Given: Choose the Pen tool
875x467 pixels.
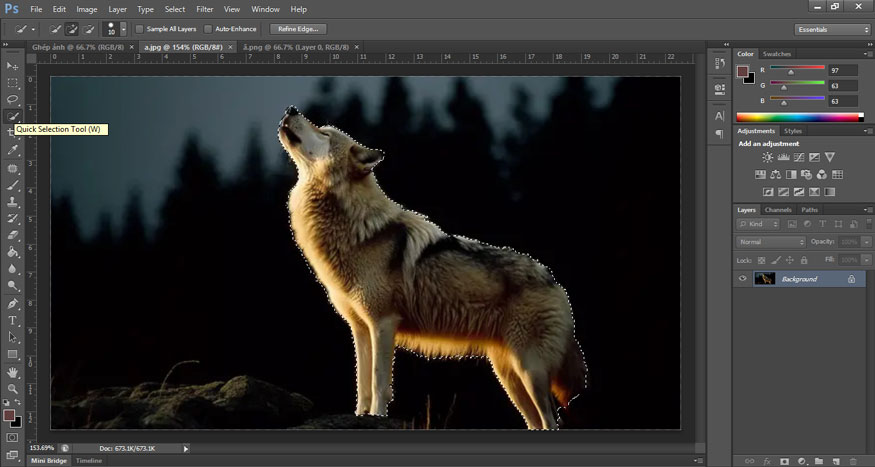Looking at the screenshot, I should pyautogui.click(x=13, y=303).
